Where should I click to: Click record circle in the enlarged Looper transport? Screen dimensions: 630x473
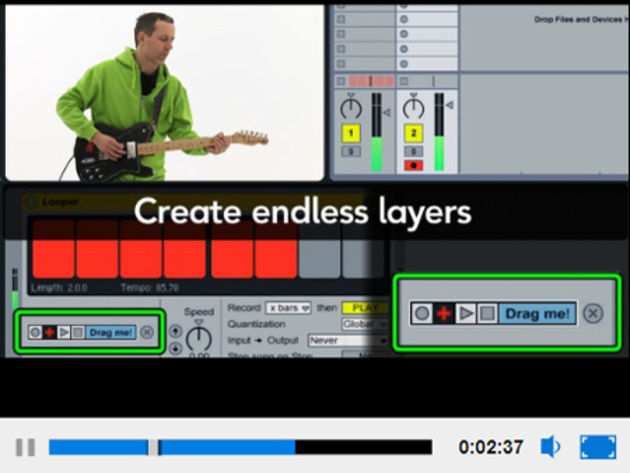(422, 313)
